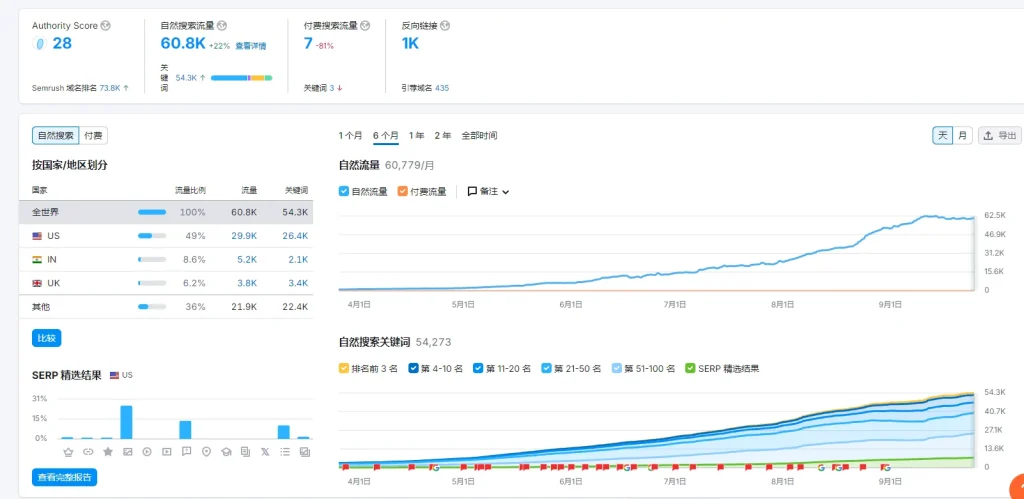The height and width of the screenshot is (499, 1024).
Task: Click UK keywords value 3.4K
Action: point(298,283)
